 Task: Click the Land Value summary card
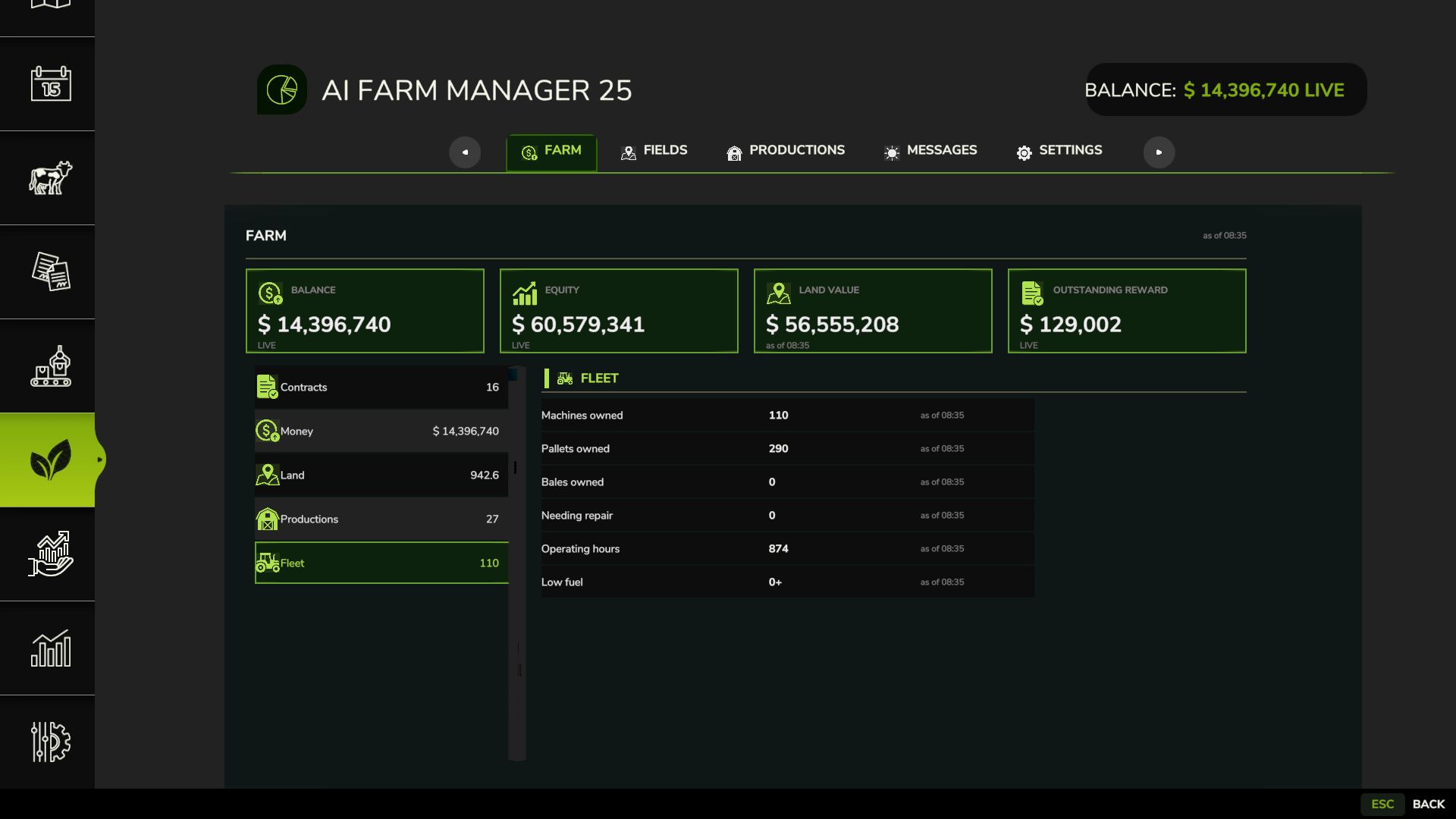tap(873, 311)
